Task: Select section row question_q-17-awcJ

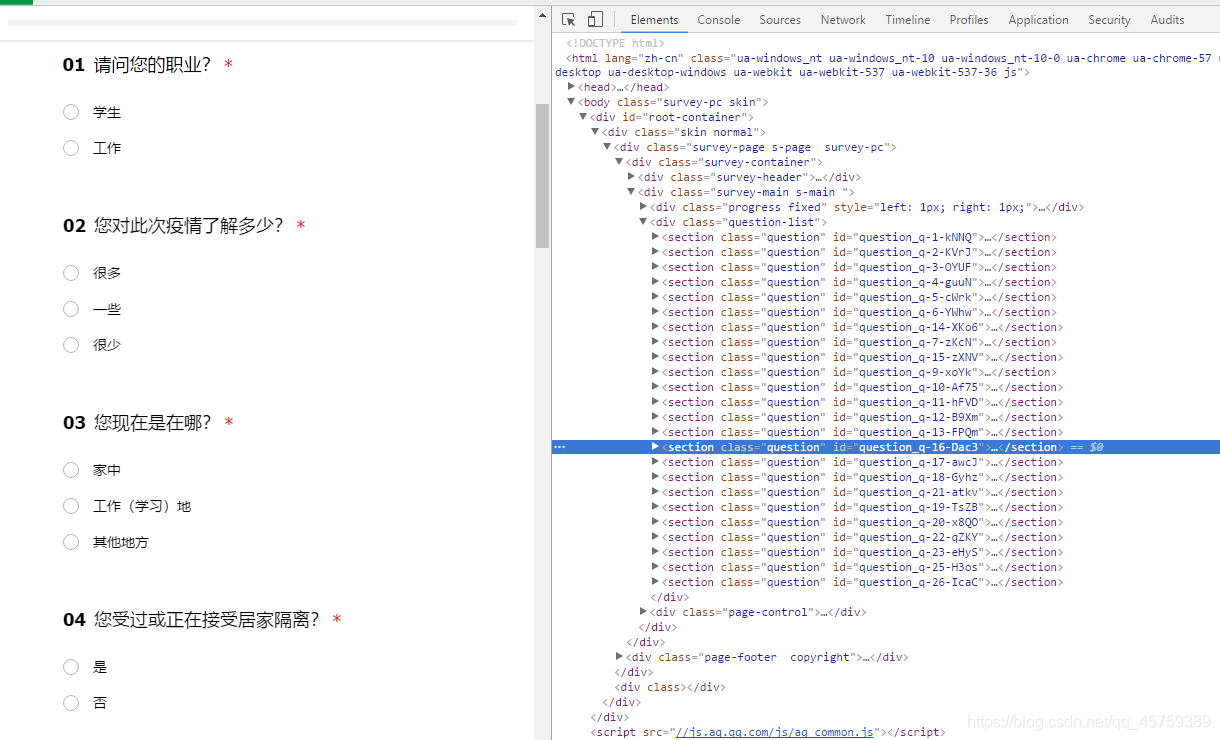Action: click(862, 462)
